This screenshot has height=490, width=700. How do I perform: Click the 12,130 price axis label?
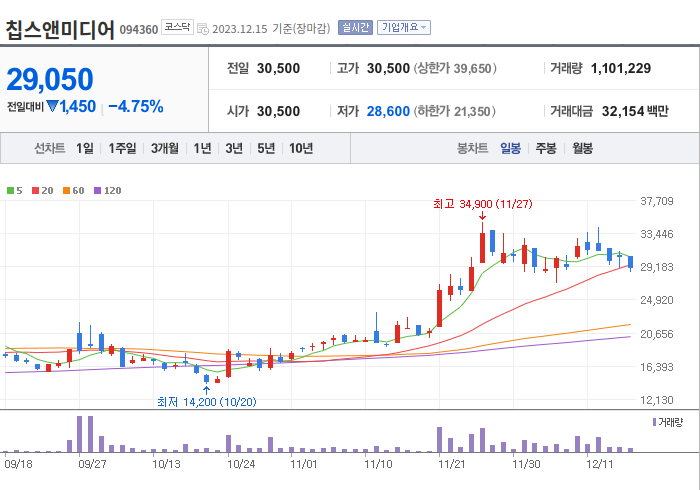pyautogui.click(x=657, y=400)
